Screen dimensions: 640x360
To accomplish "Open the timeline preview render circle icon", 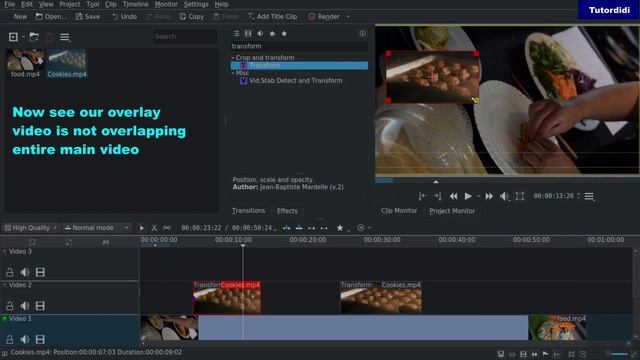I will [361, 228].
